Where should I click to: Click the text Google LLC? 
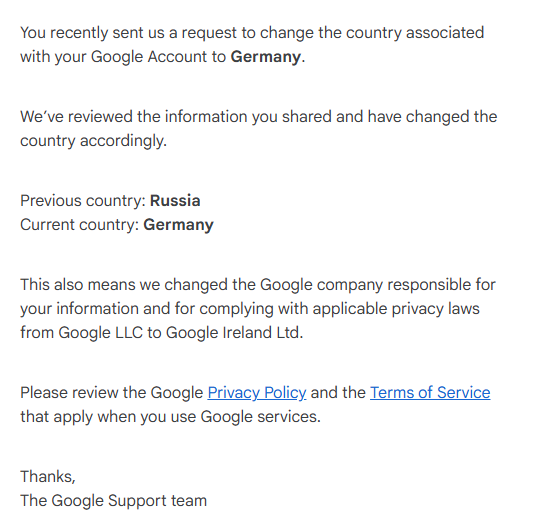tap(101, 333)
